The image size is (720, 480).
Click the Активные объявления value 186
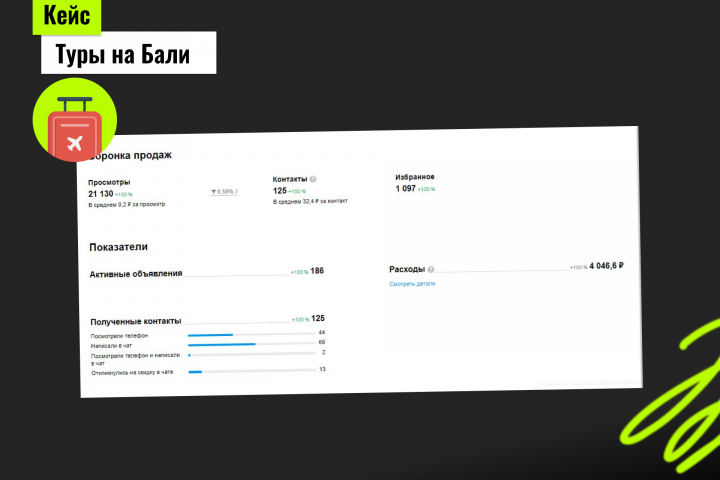317,271
